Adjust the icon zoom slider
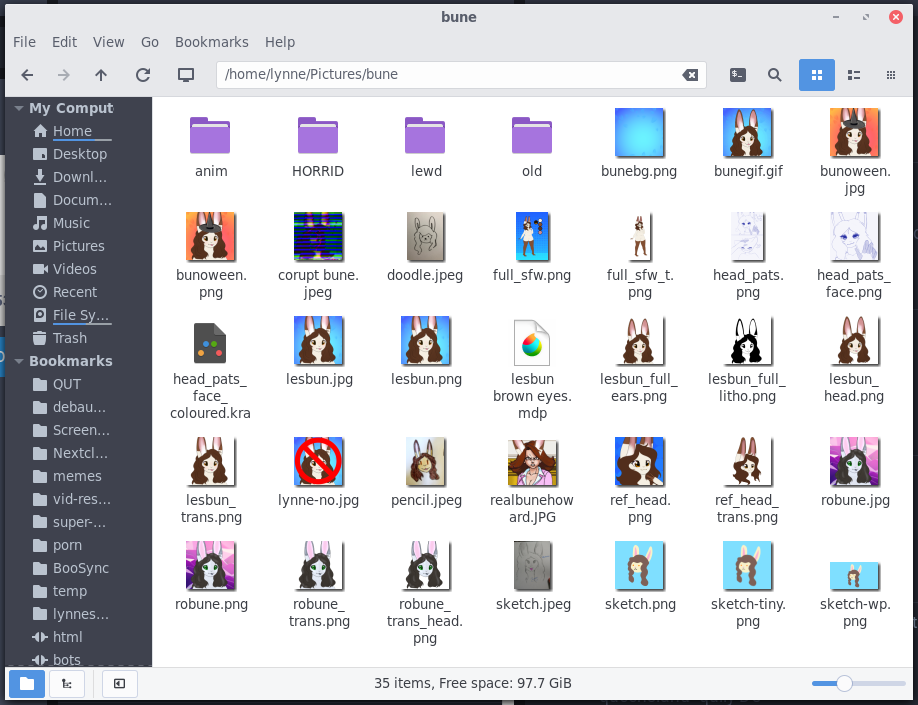Image resolution: width=918 pixels, height=705 pixels. (x=844, y=684)
